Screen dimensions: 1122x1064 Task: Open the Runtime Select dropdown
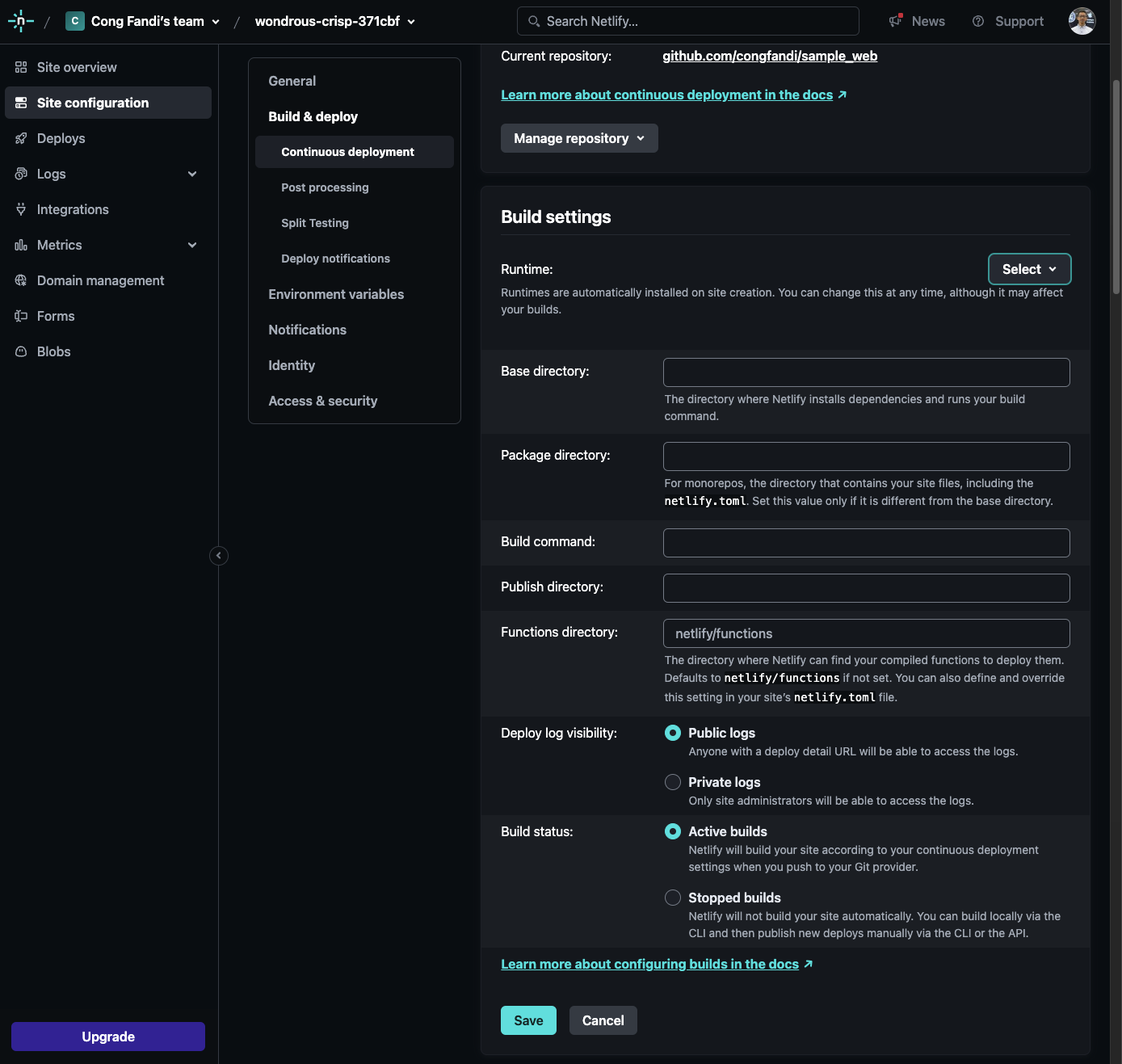click(x=1029, y=269)
